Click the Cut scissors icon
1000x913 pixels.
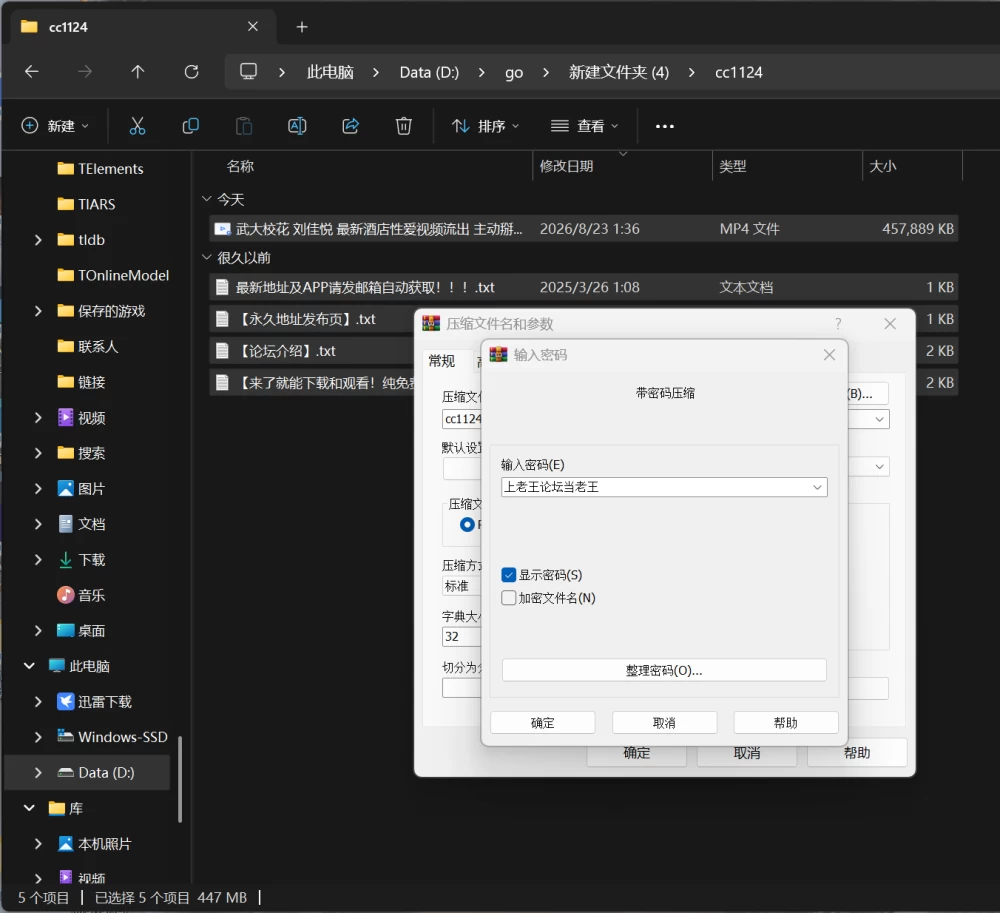pyautogui.click(x=137, y=126)
